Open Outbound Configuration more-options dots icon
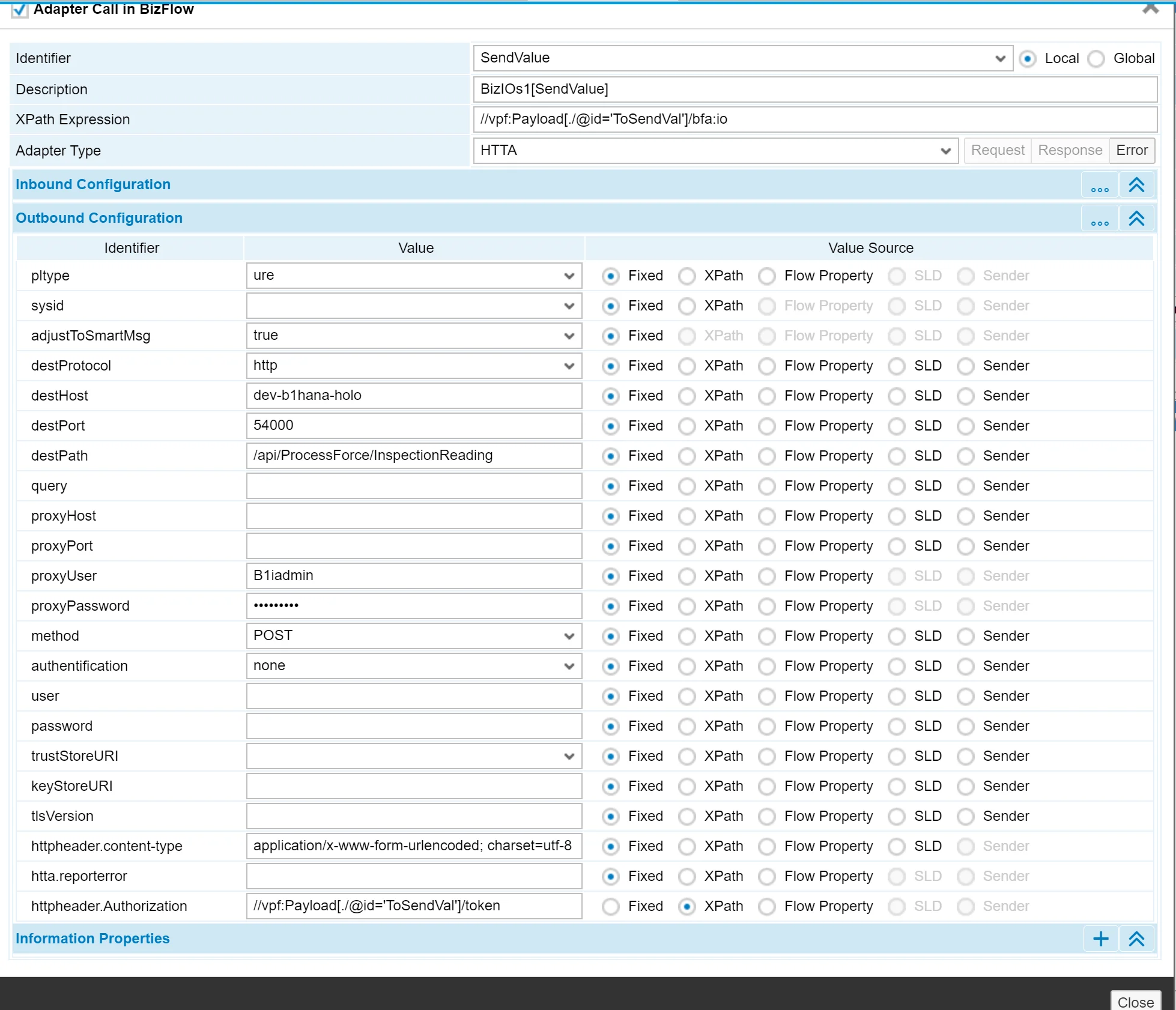The width and height of the screenshot is (1176, 1010). tap(1099, 219)
